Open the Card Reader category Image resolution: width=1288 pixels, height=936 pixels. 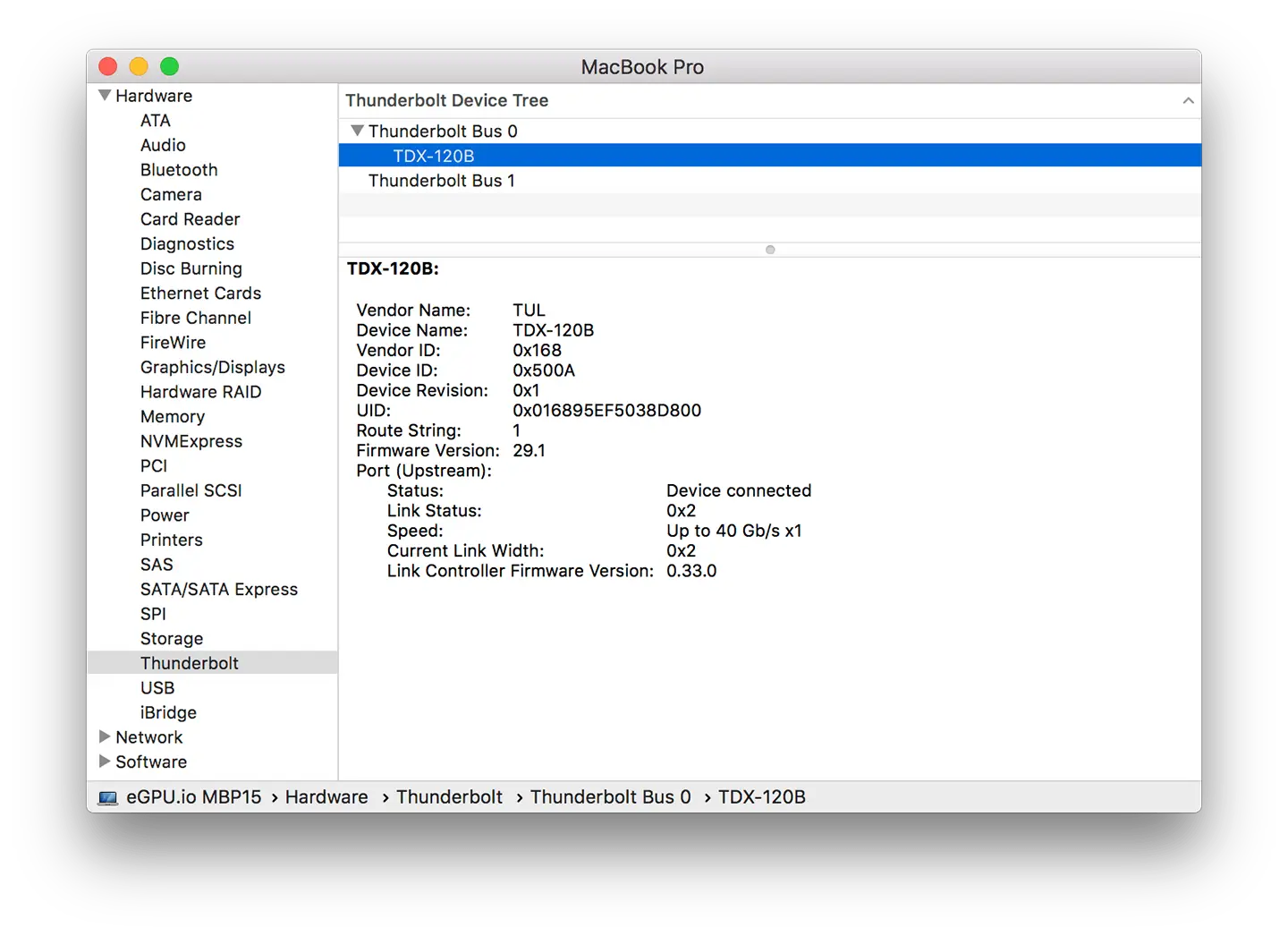coord(190,219)
